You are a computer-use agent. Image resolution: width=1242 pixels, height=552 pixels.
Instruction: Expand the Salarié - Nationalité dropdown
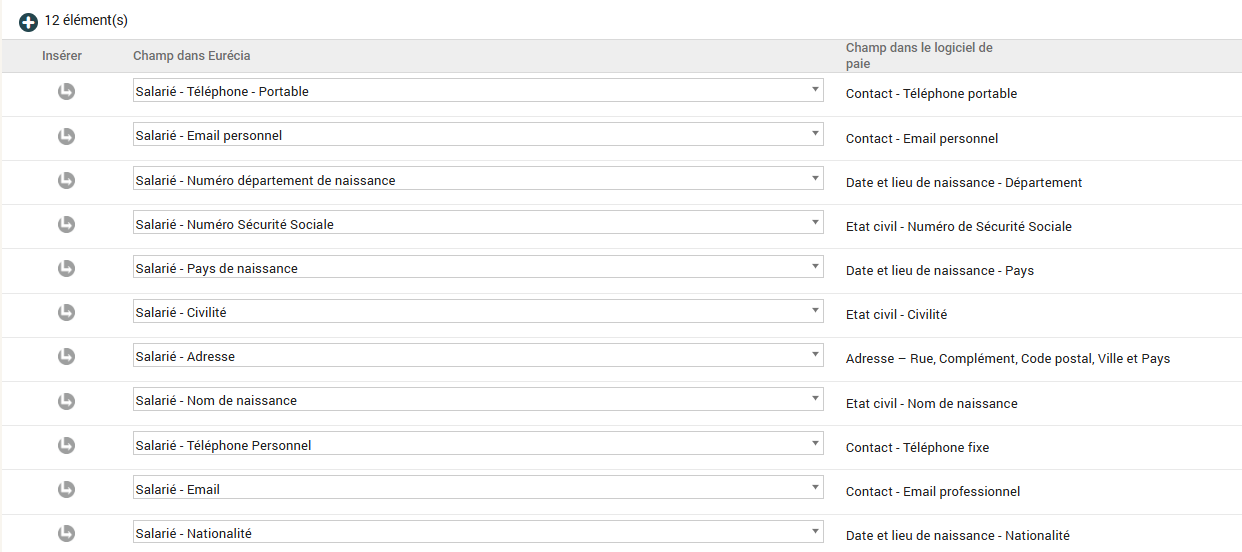point(478,533)
